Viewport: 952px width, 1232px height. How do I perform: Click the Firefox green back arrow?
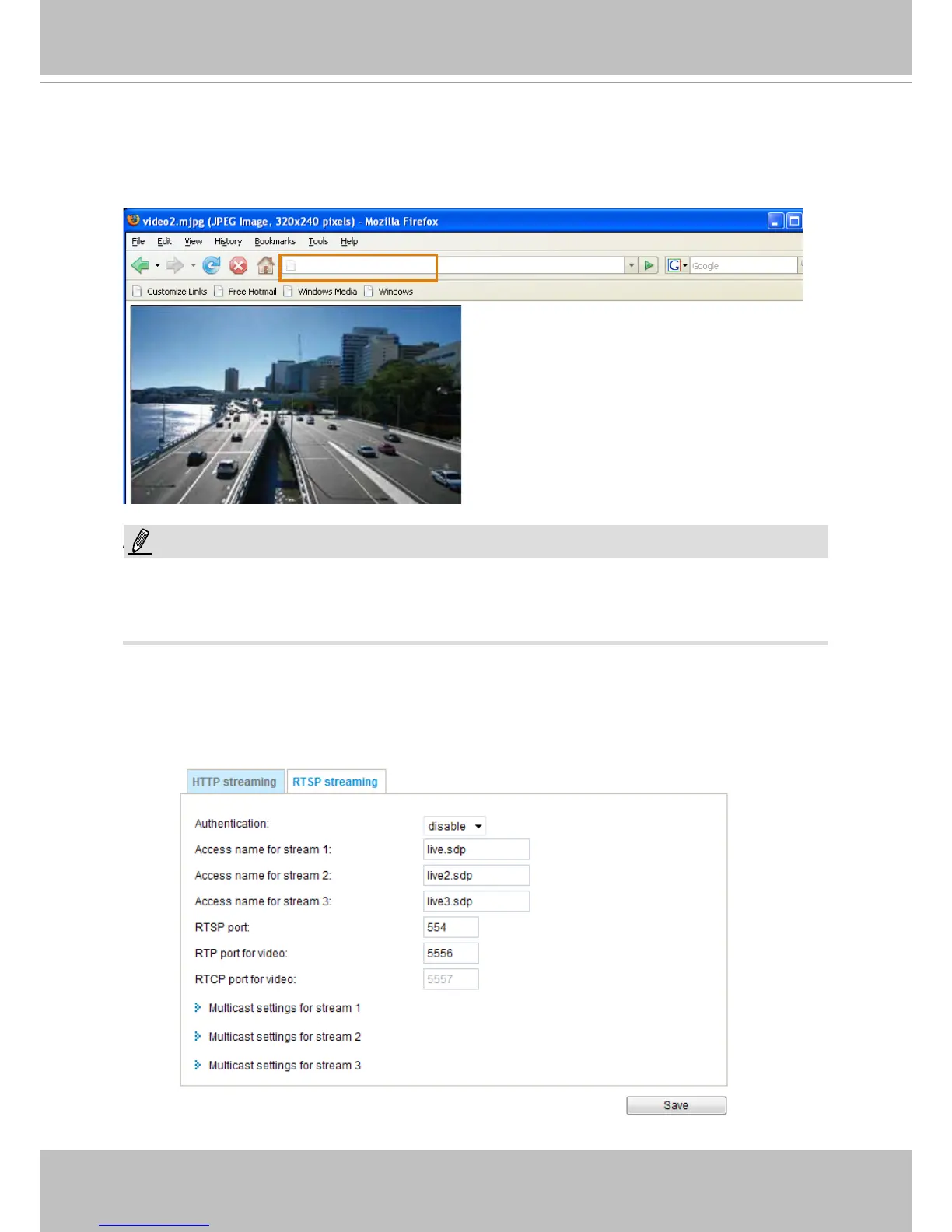click(x=140, y=266)
